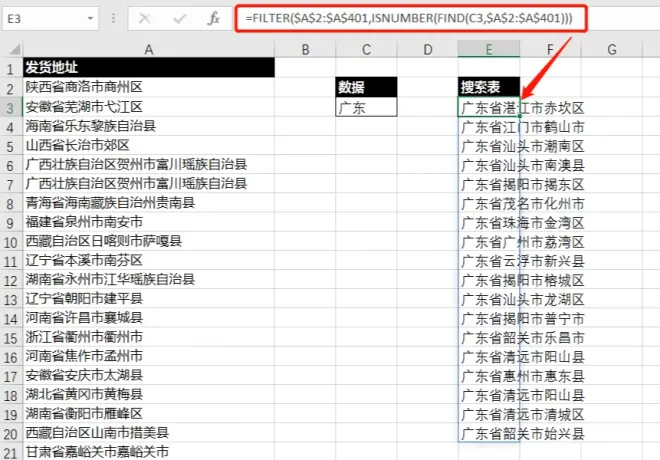Click cell 青海省海南藏族自治州贵南县
Image resolution: width=660 pixels, height=460 pixels.
tap(149, 202)
